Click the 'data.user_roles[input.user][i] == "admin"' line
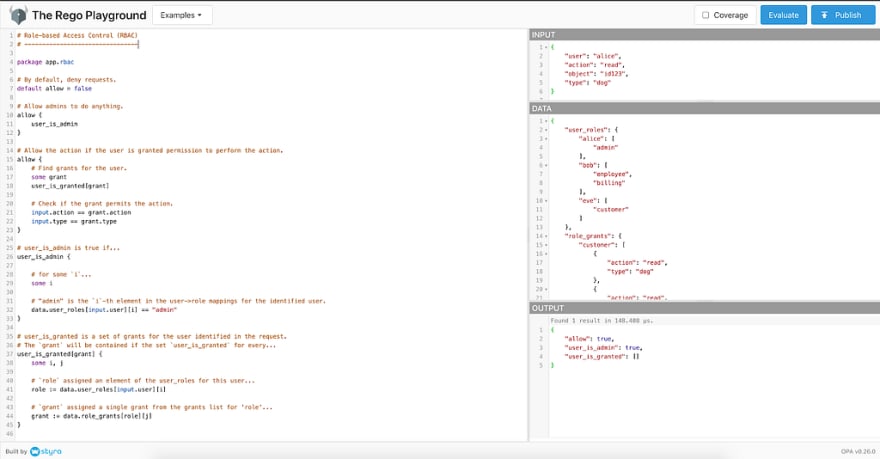This screenshot has height=459, width=880. (x=104, y=310)
